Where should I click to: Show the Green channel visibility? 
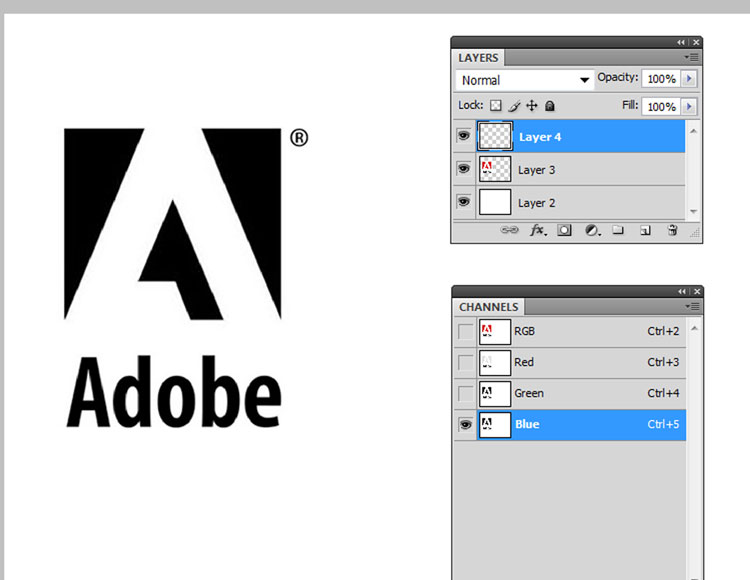pyautogui.click(x=465, y=394)
